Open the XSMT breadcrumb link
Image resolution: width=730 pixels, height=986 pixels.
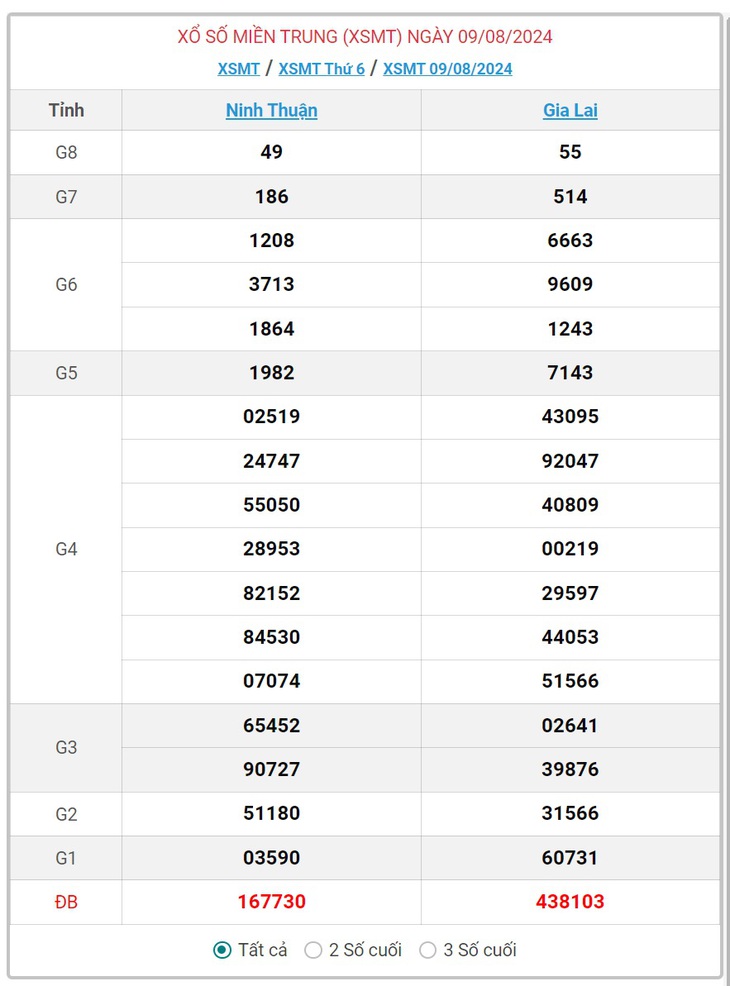[x=238, y=69]
